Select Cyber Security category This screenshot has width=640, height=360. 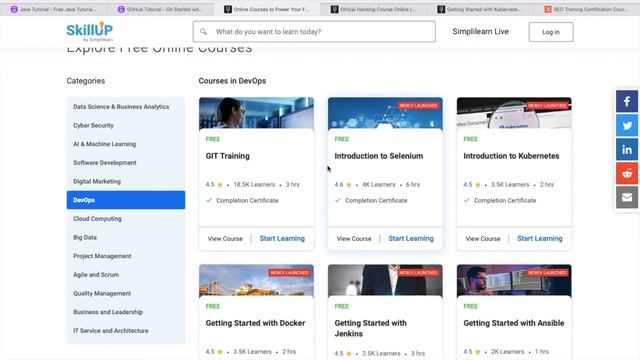[x=126, y=125]
